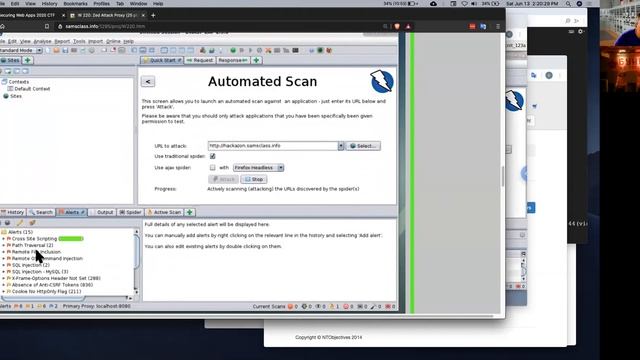Expand the Cross Site Scripting alert node
The width and height of the screenshot is (640, 360).
(4, 239)
